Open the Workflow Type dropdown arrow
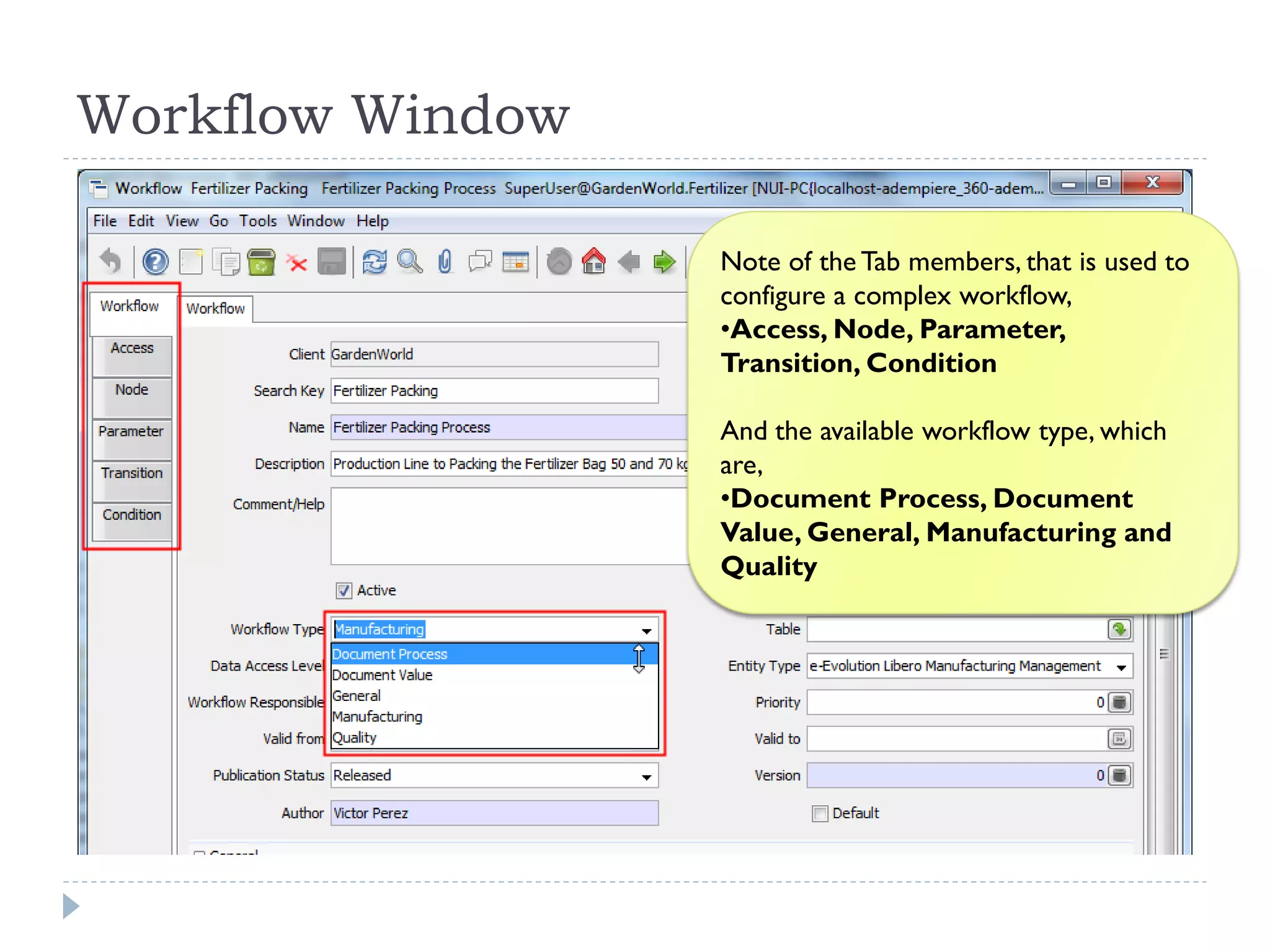This screenshot has height=952, width=1270. click(646, 630)
